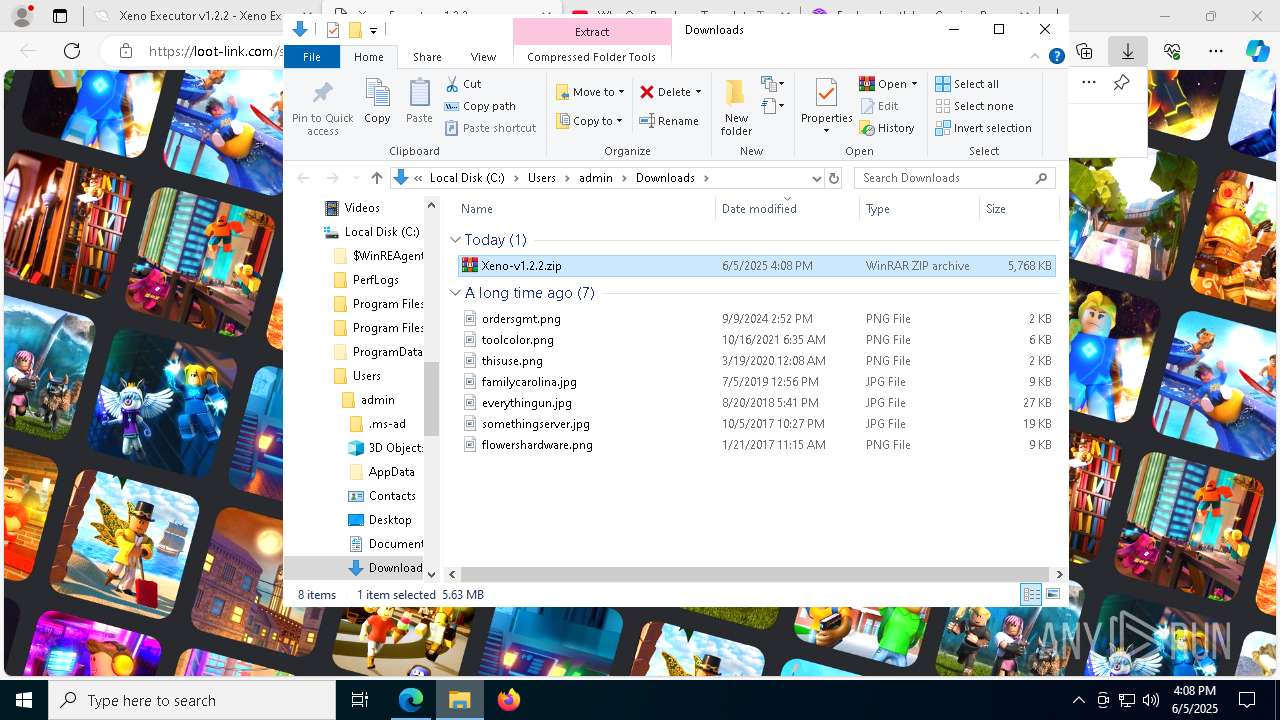
Task: Open Firefox from the taskbar
Action: [x=509, y=700]
